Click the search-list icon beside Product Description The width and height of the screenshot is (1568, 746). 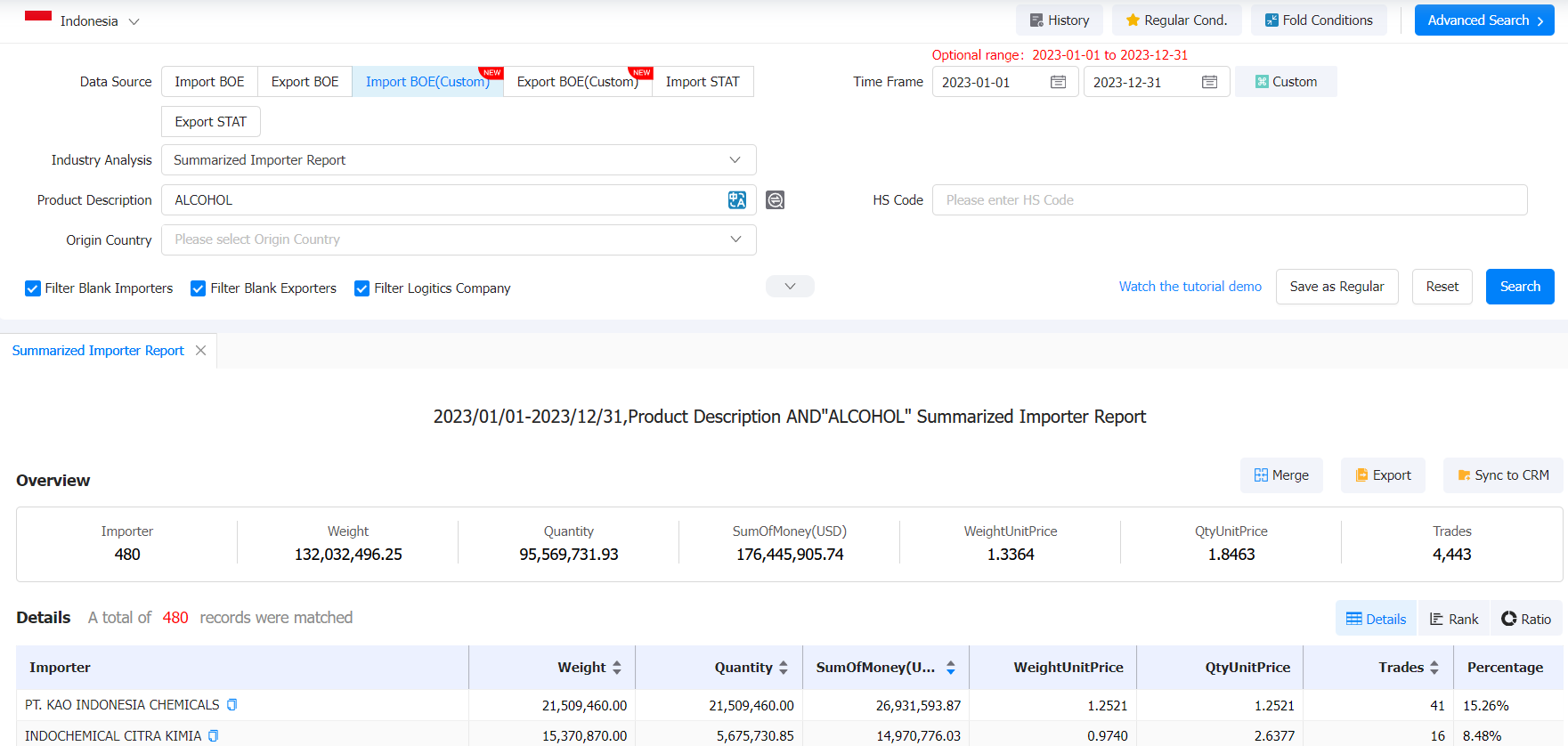[x=776, y=200]
